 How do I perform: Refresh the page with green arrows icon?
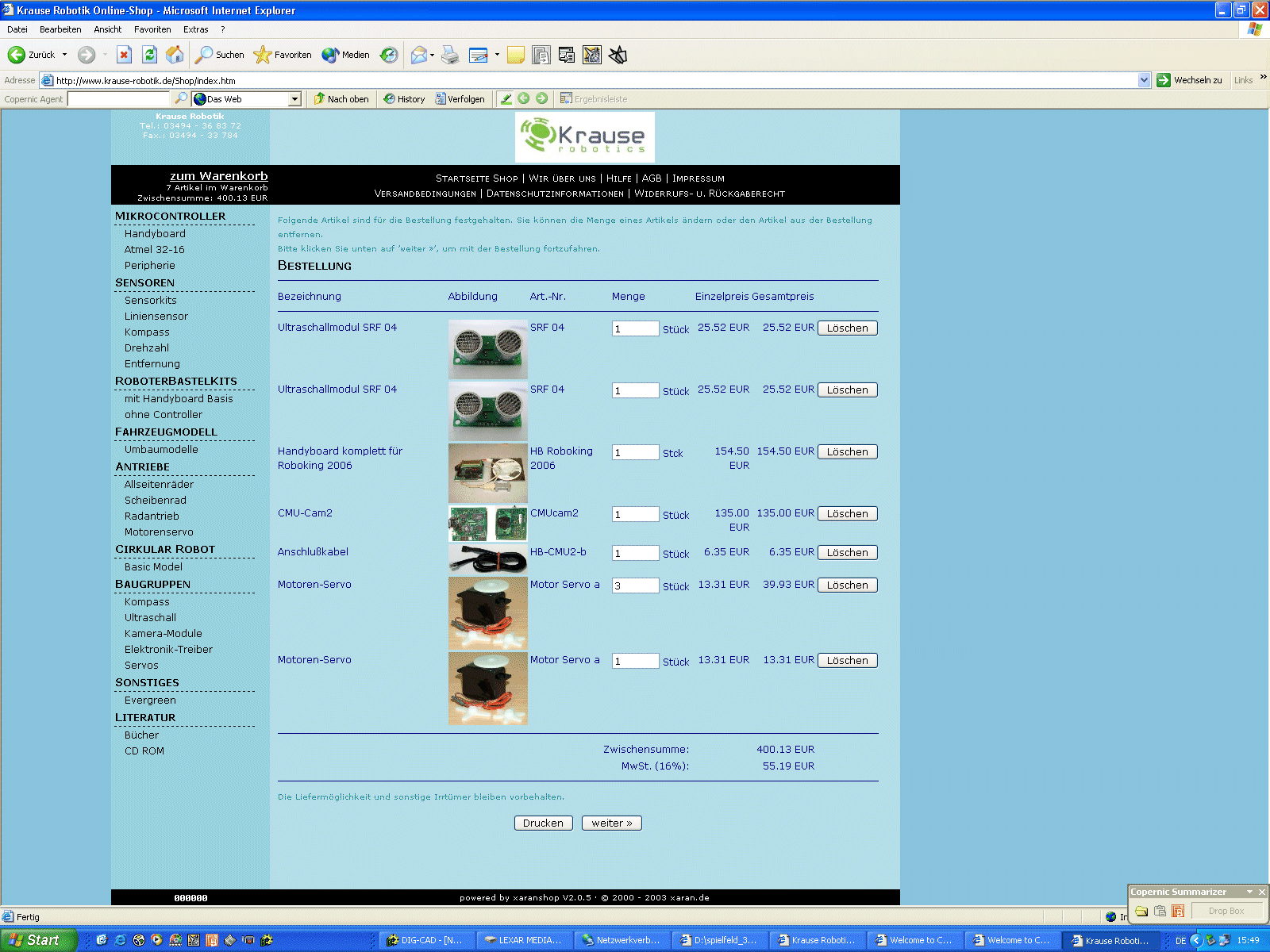149,55
